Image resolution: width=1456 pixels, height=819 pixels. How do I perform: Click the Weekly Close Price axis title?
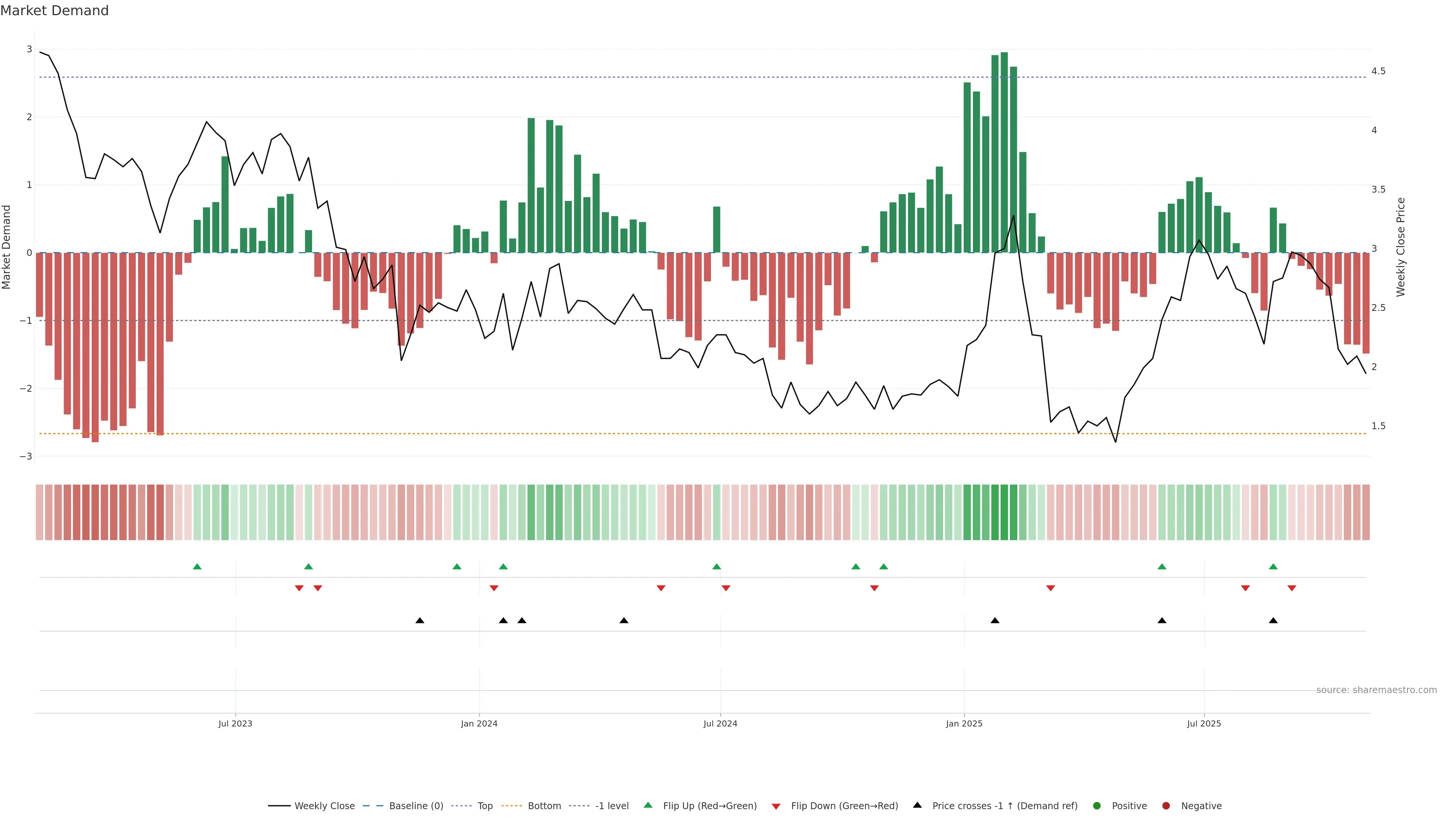tap(1400, 247)
